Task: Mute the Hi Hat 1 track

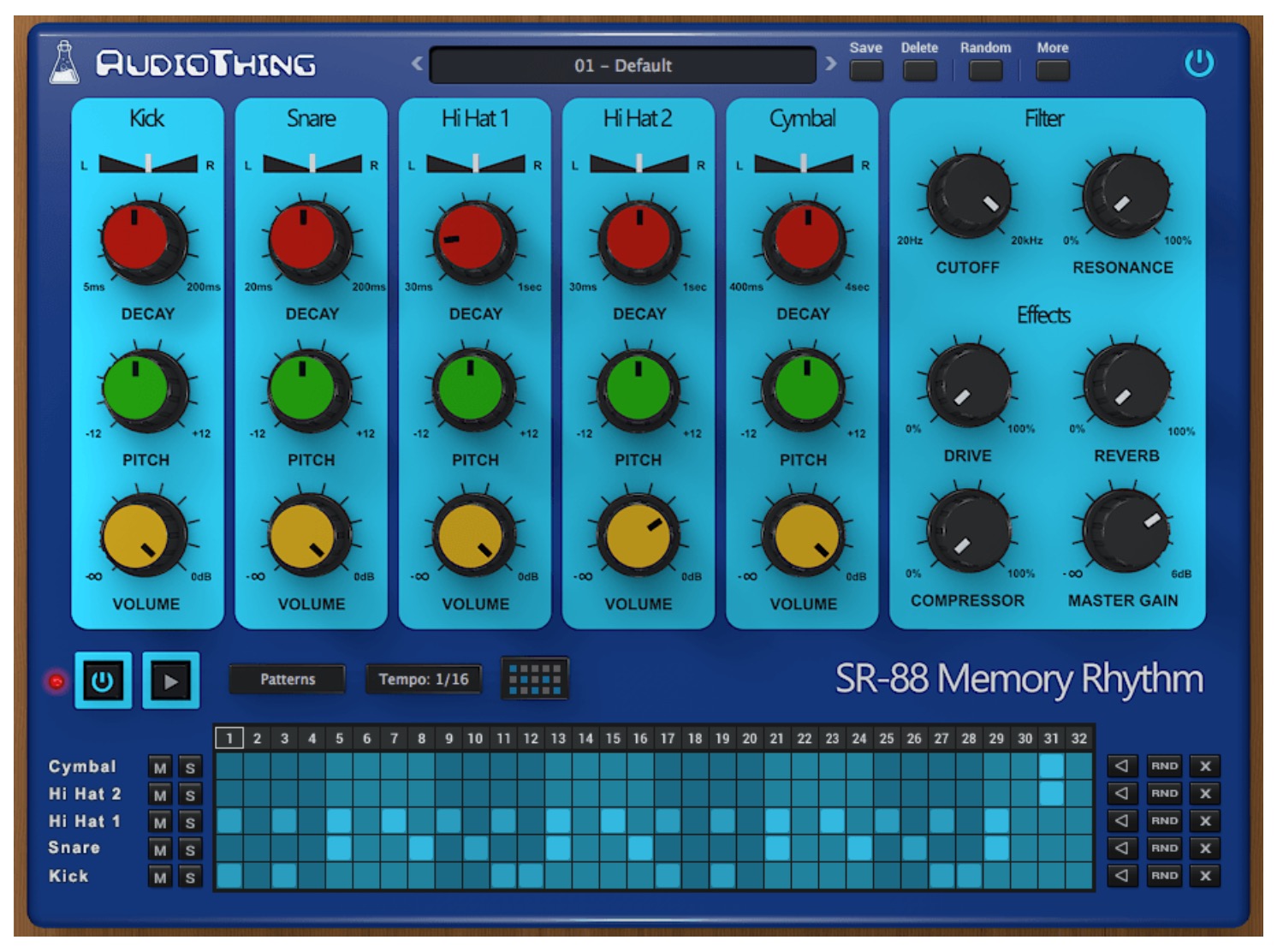Action: pyautogui.click(x=160, y=823)
